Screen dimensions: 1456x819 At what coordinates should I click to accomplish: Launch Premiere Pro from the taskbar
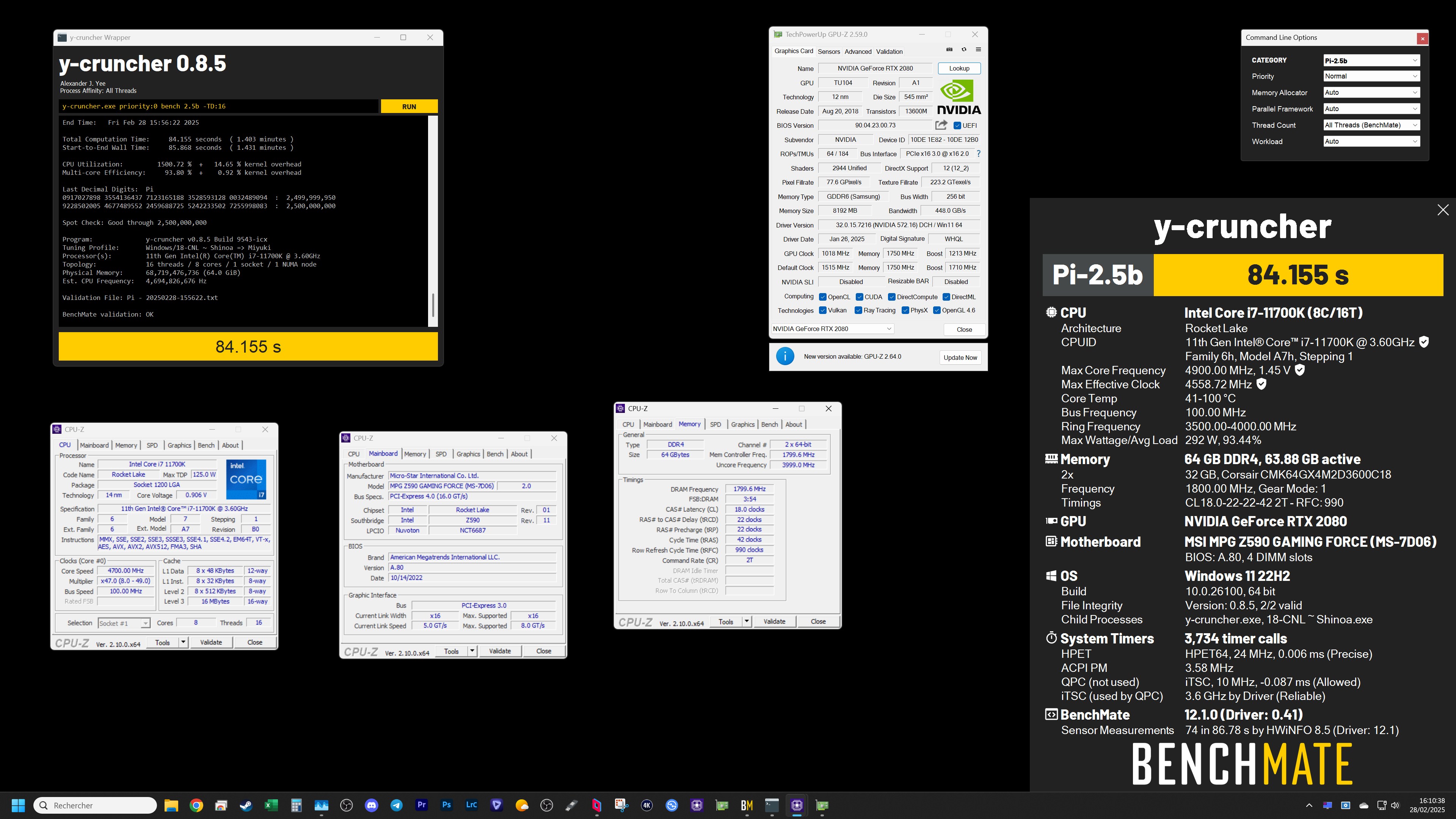click(422, 805)
